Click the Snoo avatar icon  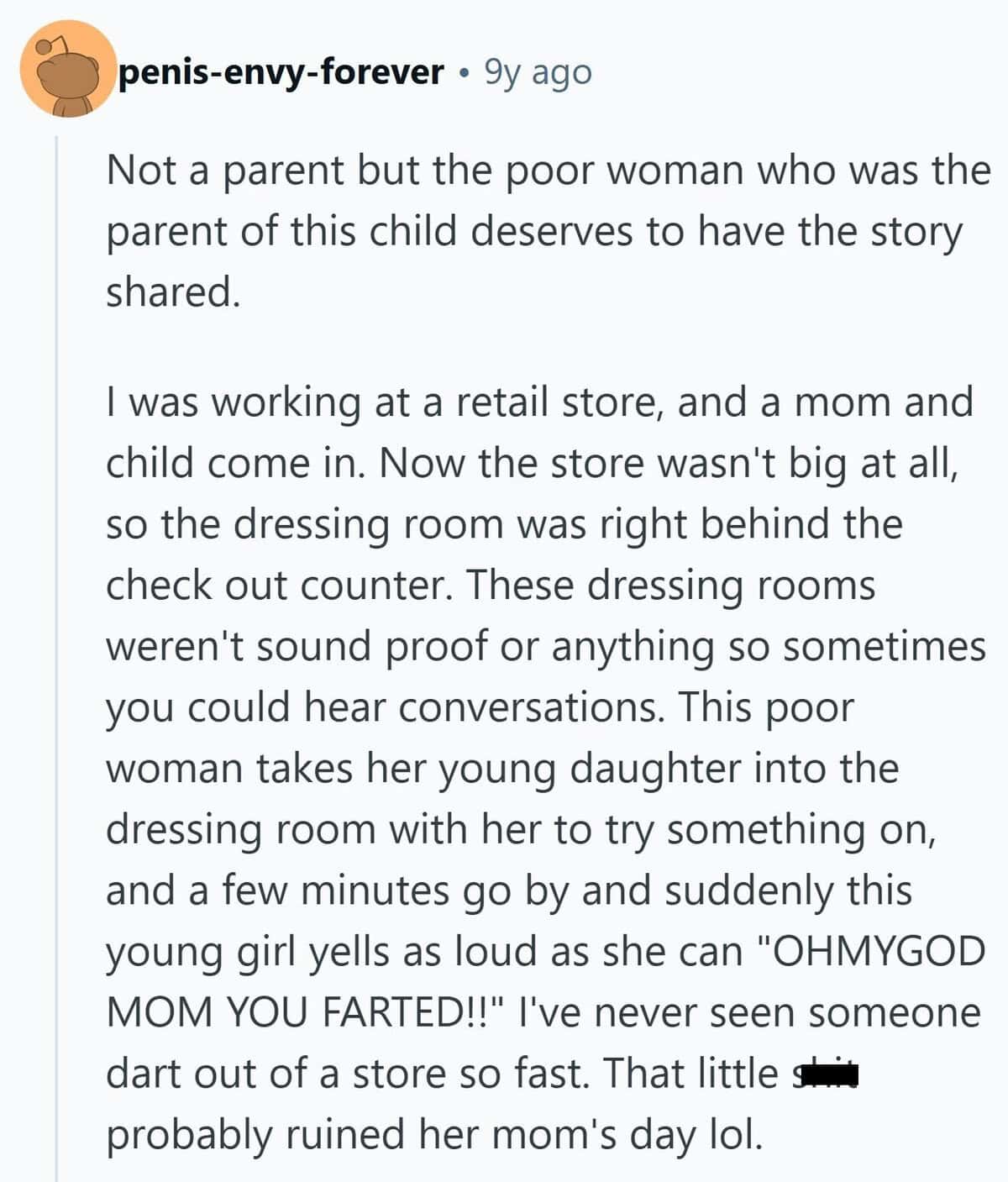[67, 70]
